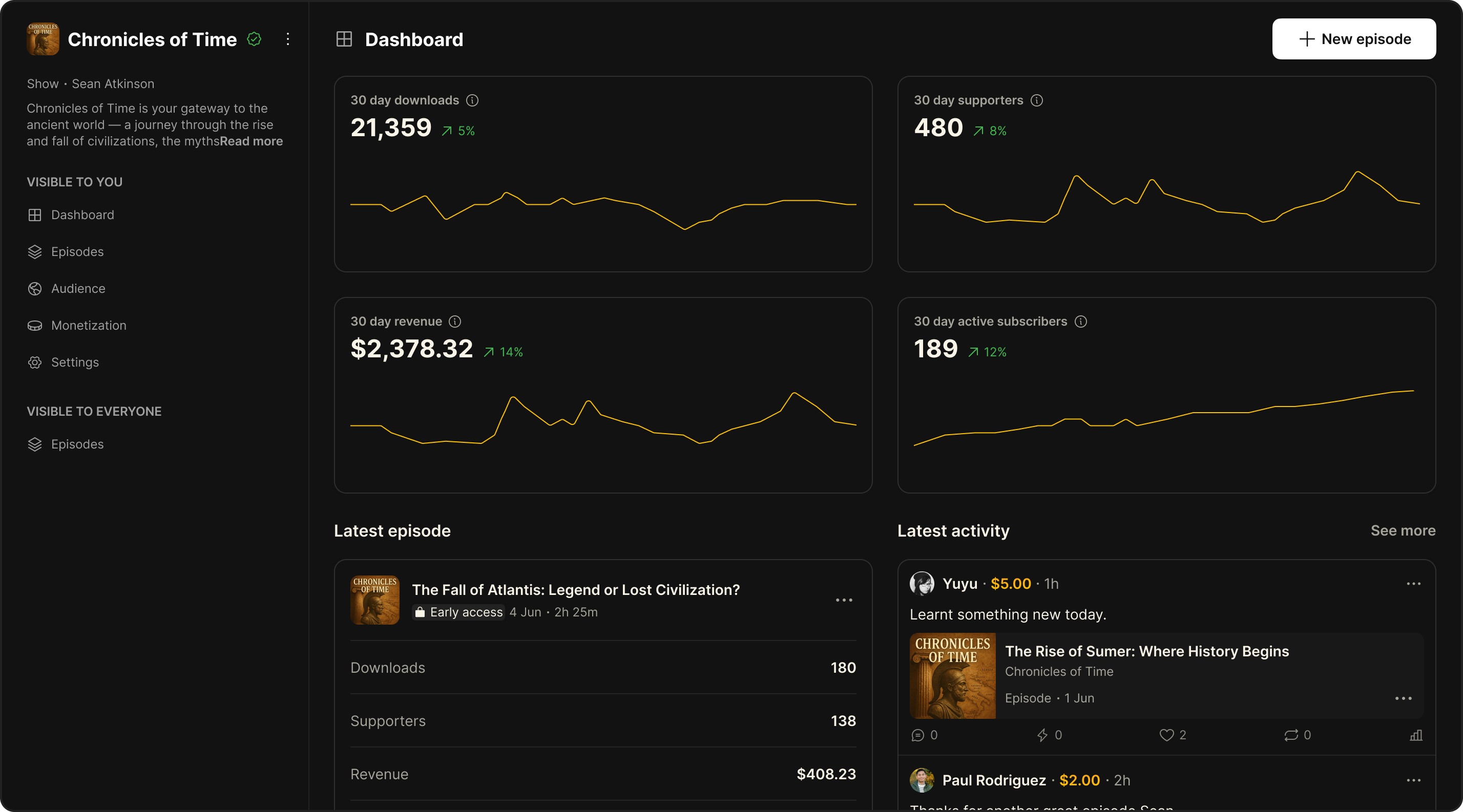The width and height of the screenshot is (1463, 812).
Task: Click the info icon beside 30 day revenue
Action: [455, 322]
